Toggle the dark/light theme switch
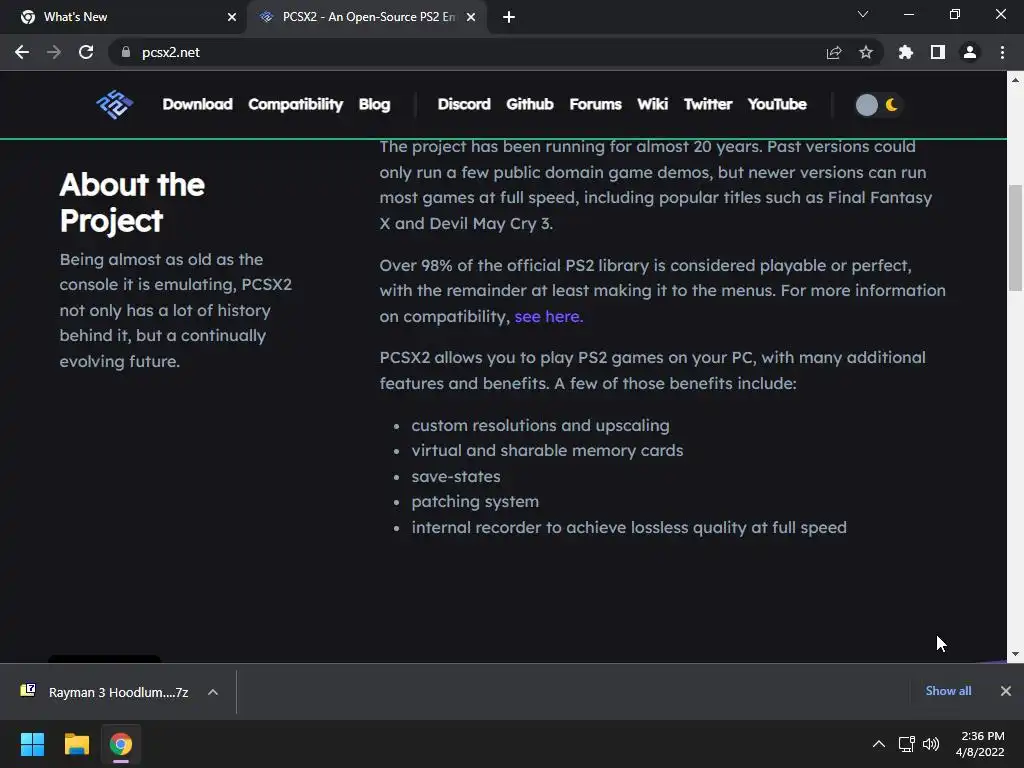Image resolution: width=1024 pixels, height=768 pixels. coord(878,104)
